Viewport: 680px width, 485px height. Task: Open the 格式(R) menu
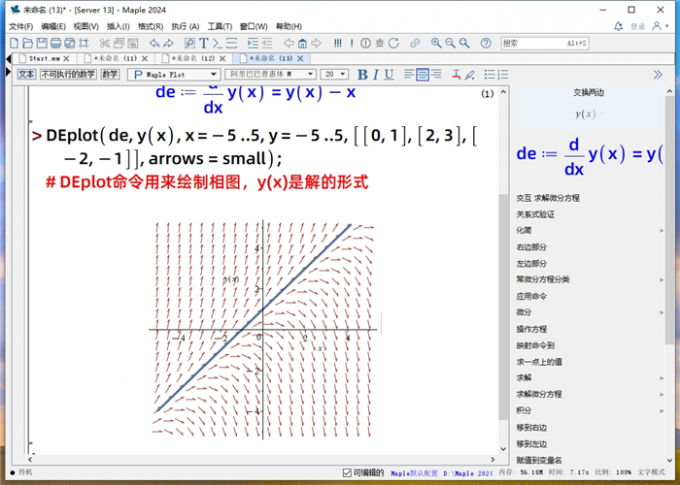pos(150,26)
